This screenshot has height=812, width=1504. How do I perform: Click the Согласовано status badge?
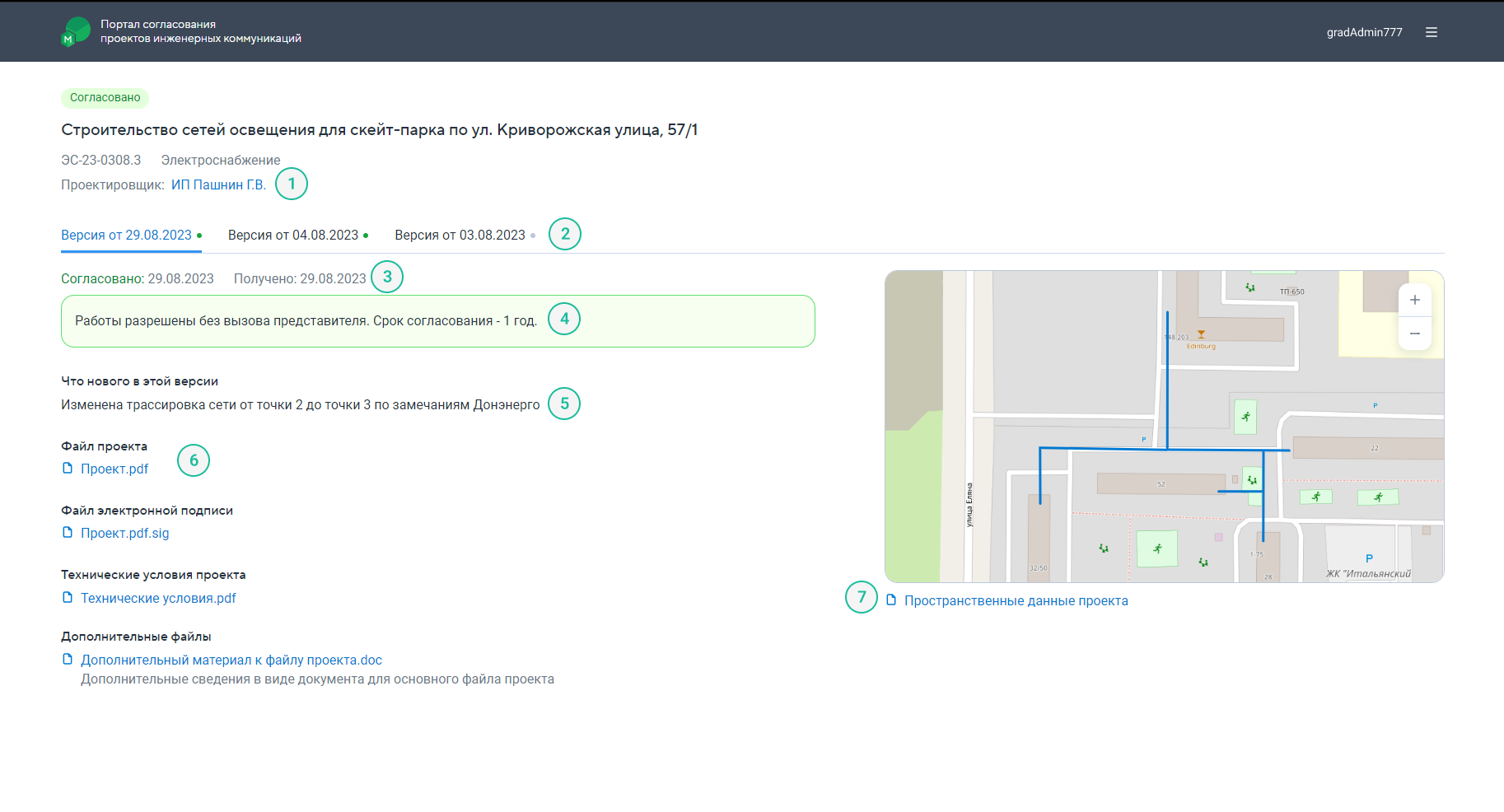point(105,97)
